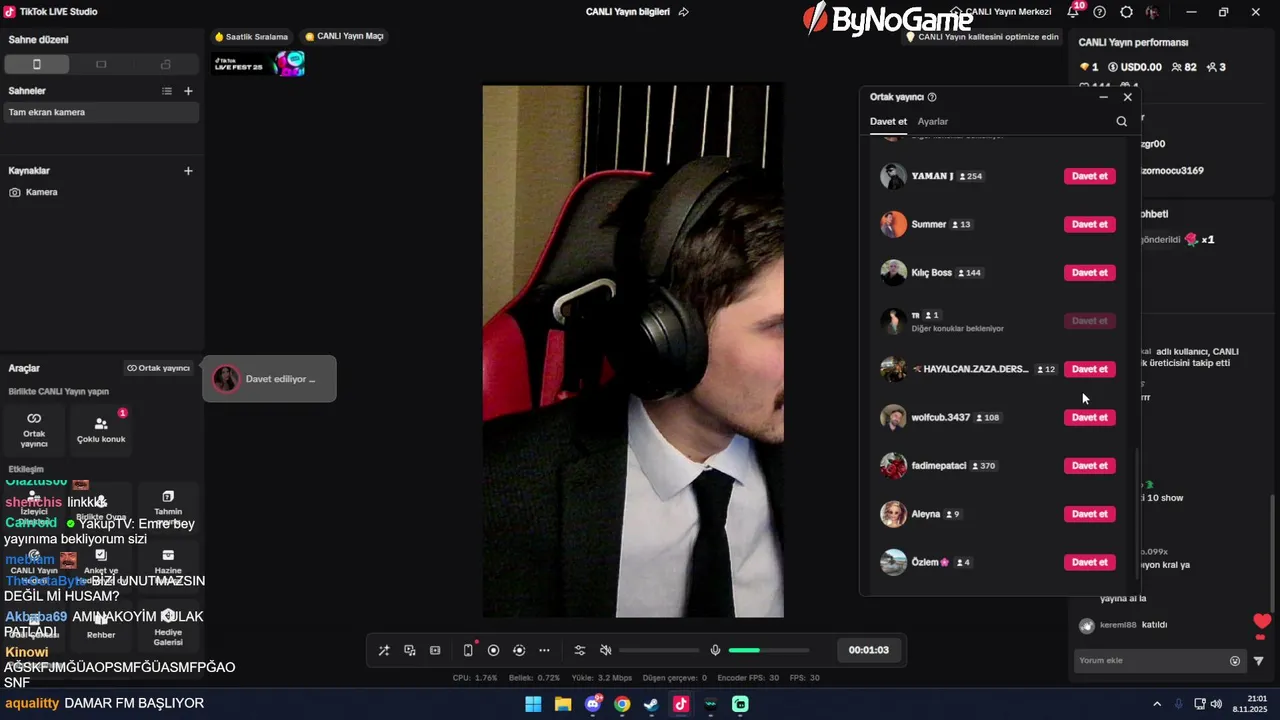Invite YAMAN J with Davet et
This screenshot has width=1280, height=720.
[x=1090, y=176]
